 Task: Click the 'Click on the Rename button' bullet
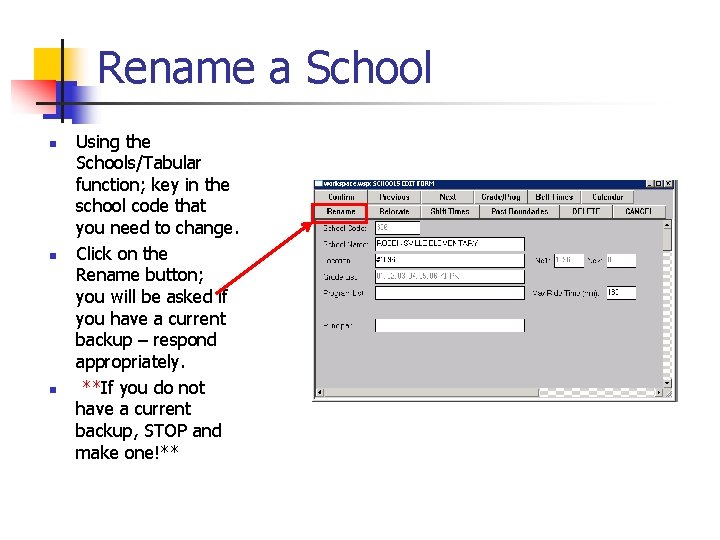pos(152,308)
